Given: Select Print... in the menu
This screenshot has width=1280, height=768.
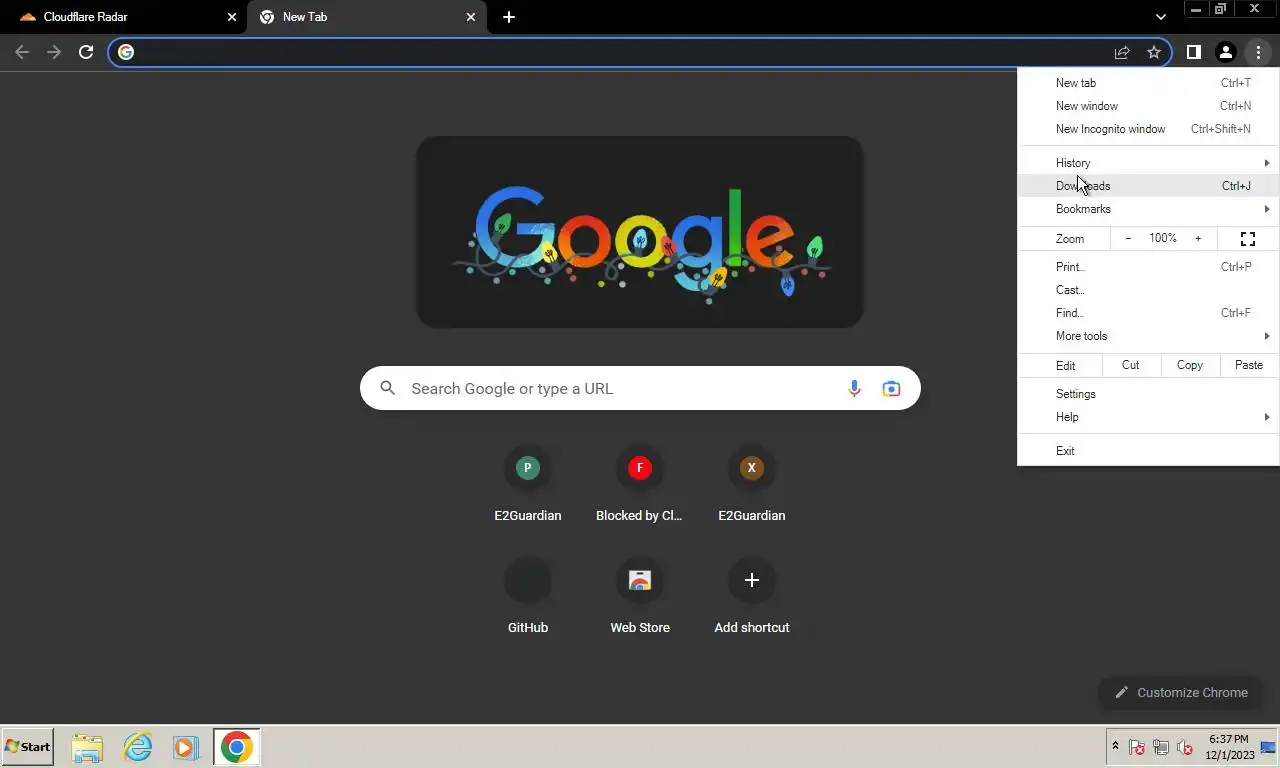Looking at the screenshot, I should pos(1148,267).
